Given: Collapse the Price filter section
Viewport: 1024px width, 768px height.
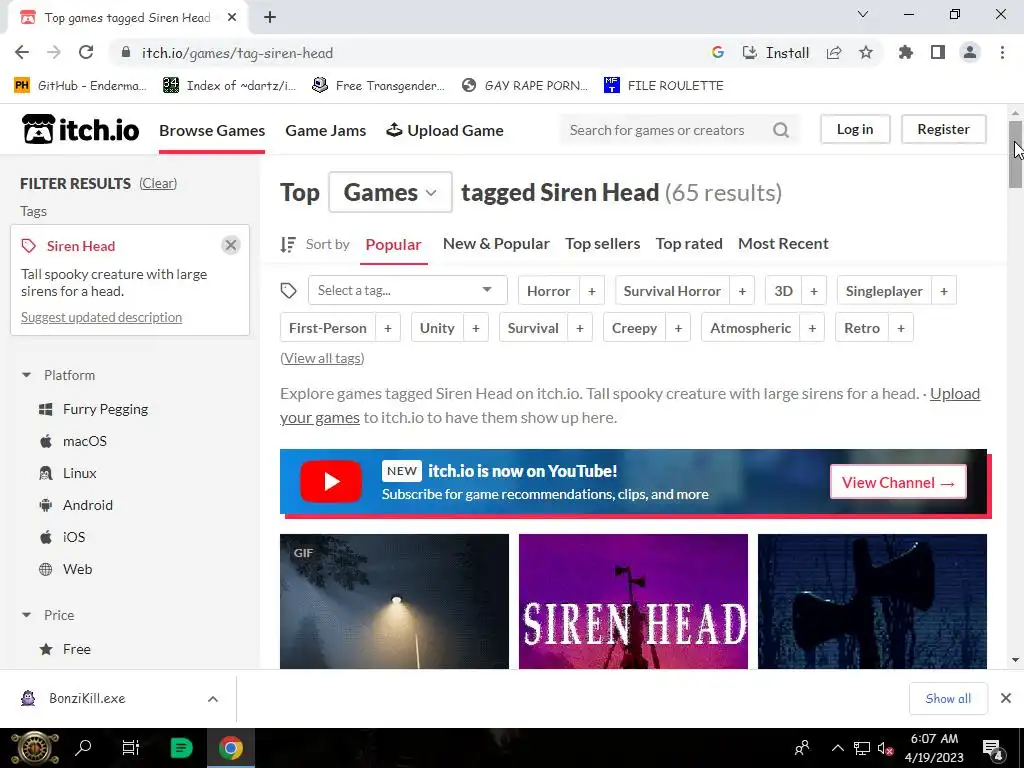Looking at the screenshot, I should click(27, 615).
